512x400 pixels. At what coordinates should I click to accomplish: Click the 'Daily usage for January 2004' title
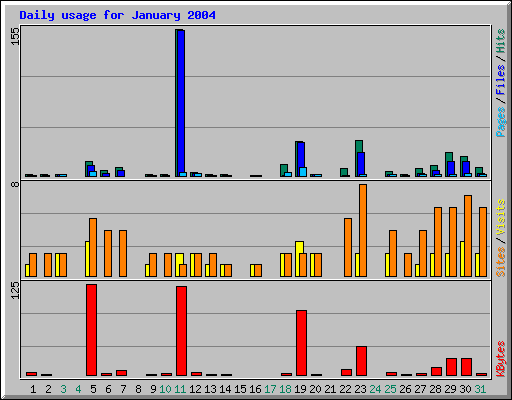[117, 15]
